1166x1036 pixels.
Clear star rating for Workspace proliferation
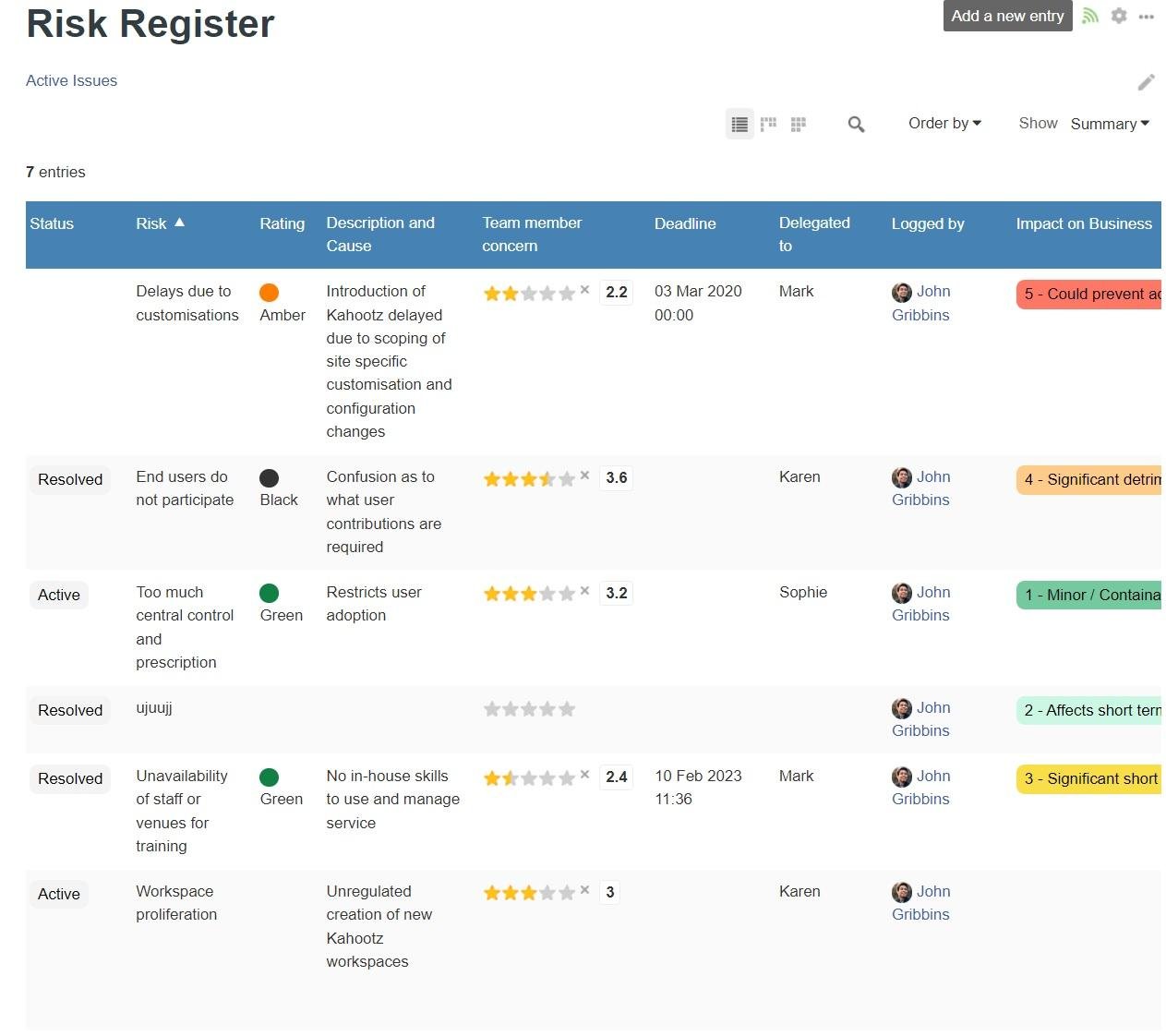(x=584, y=890)
